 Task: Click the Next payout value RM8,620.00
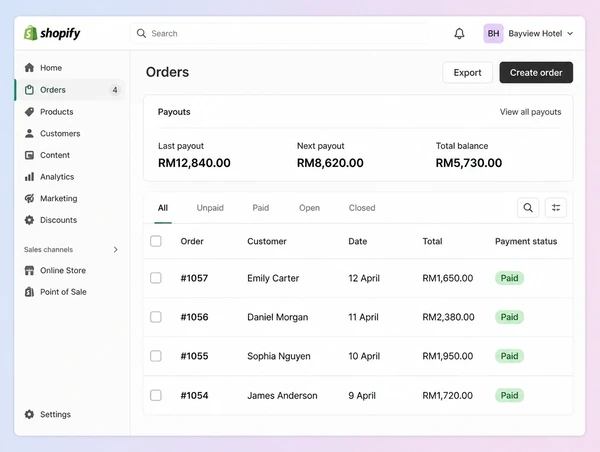click(x=330, y=163)
